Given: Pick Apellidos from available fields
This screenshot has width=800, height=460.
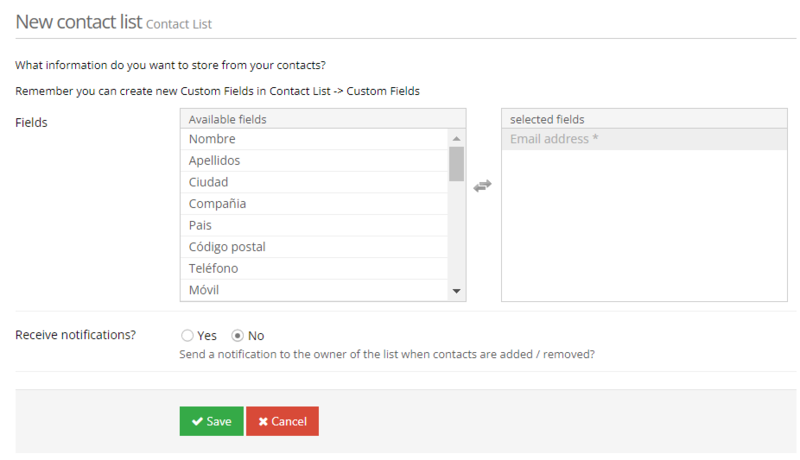Looking at the screenshot, I should point(214,161).
